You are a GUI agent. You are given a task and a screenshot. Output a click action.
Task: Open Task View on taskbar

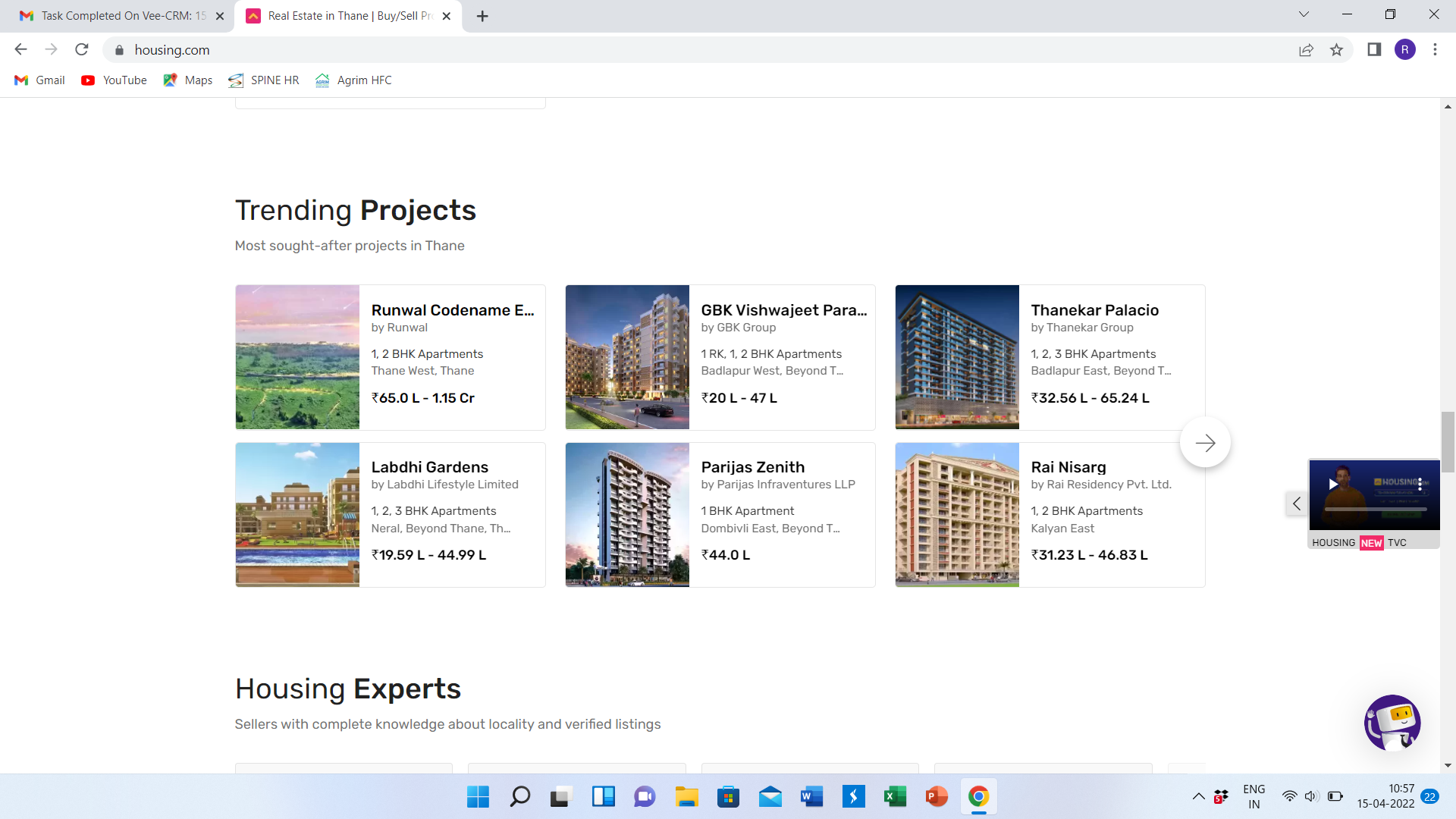tap(560, 797)
